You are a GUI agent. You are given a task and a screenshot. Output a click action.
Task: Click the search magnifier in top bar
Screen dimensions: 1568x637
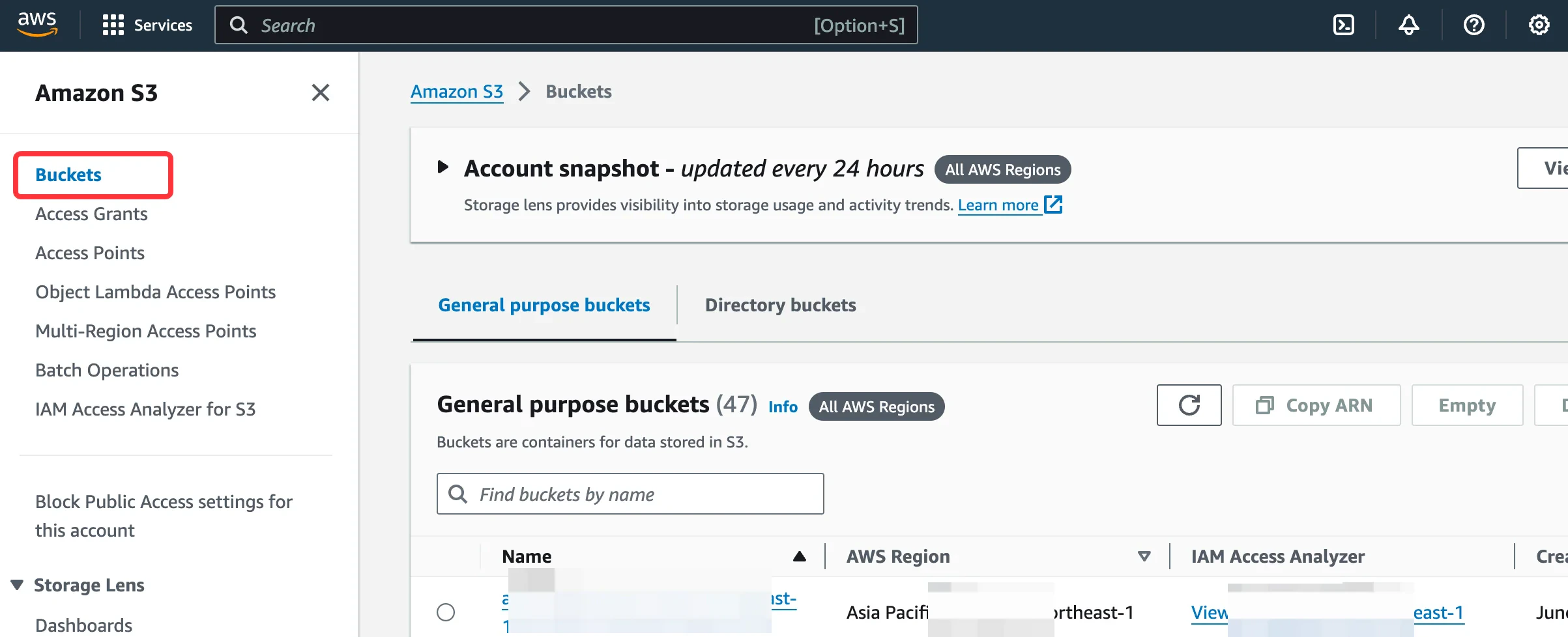239,25
